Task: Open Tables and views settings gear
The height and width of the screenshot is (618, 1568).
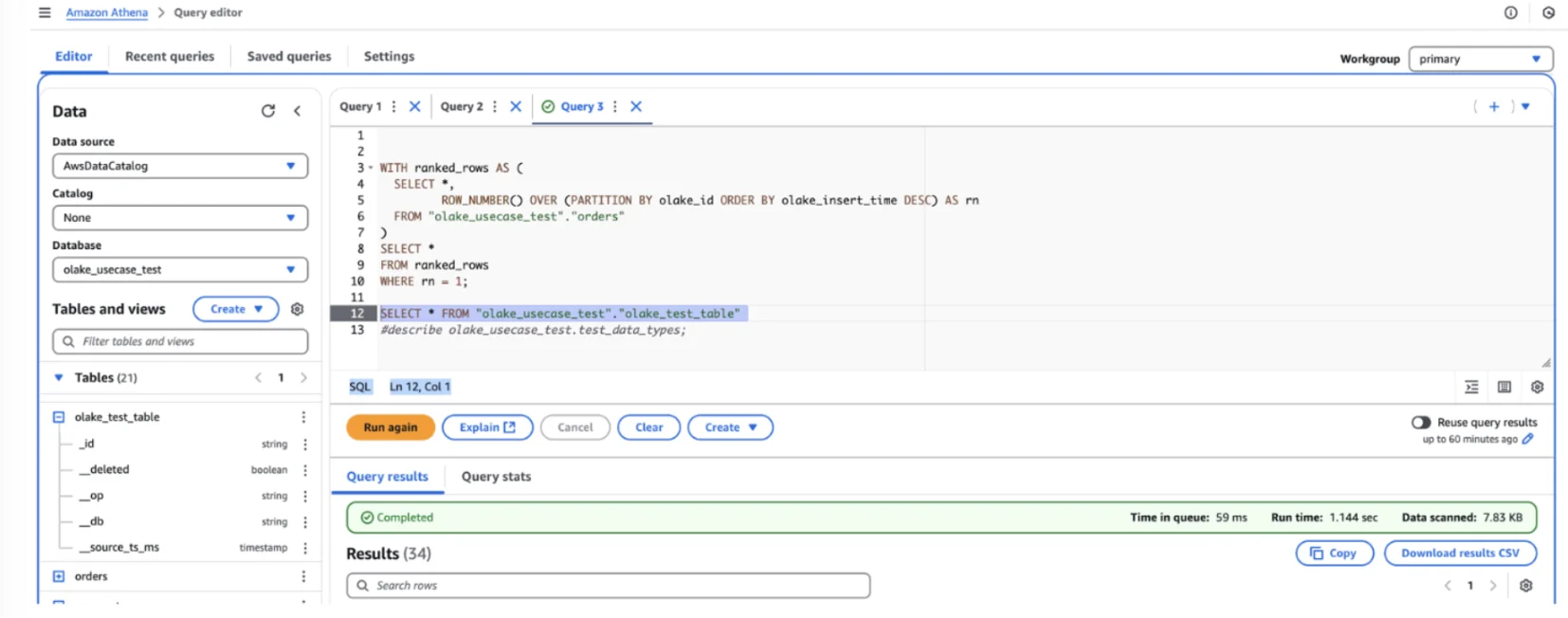Action: pos(297,309)
